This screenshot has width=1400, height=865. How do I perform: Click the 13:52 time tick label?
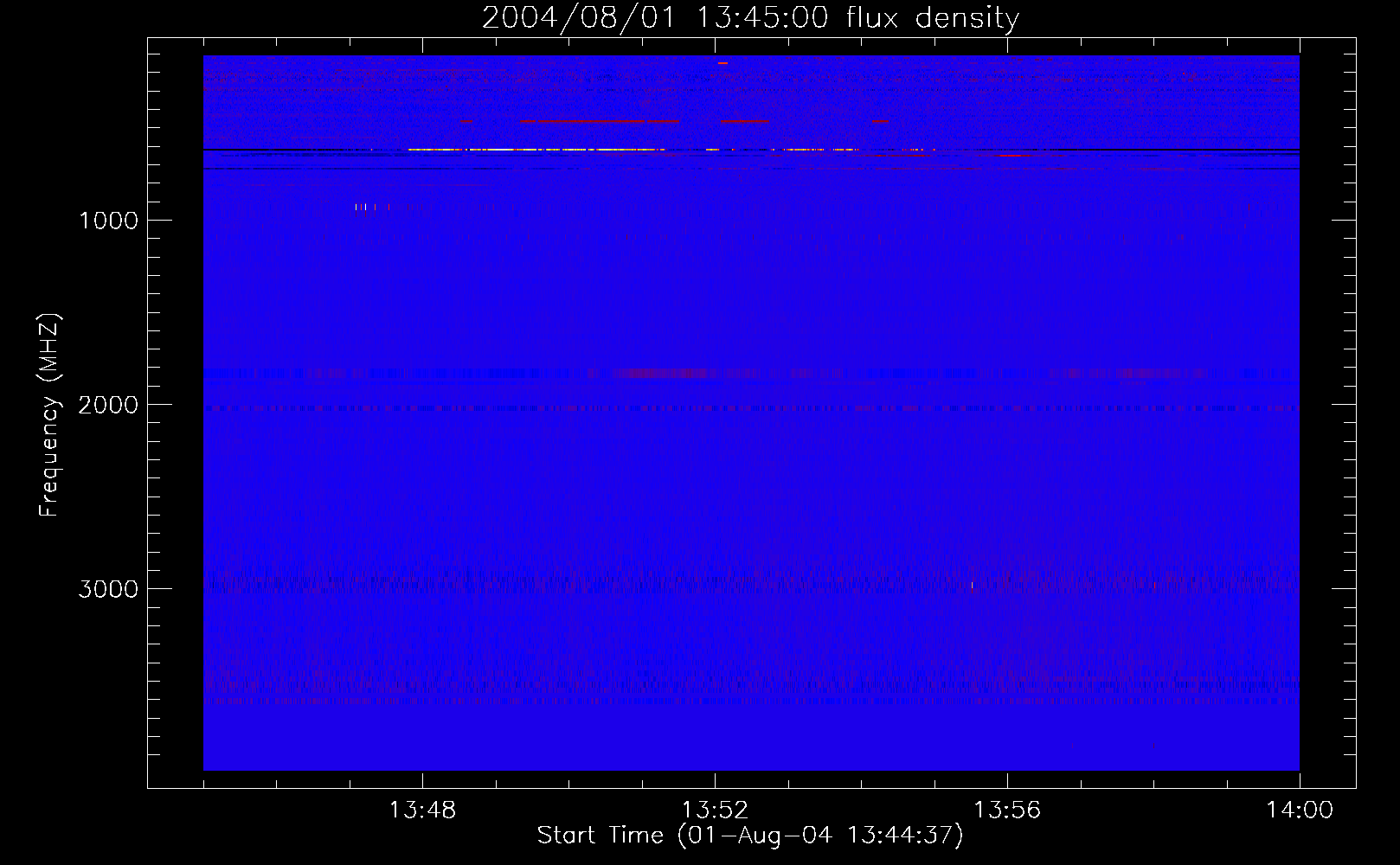715,811
